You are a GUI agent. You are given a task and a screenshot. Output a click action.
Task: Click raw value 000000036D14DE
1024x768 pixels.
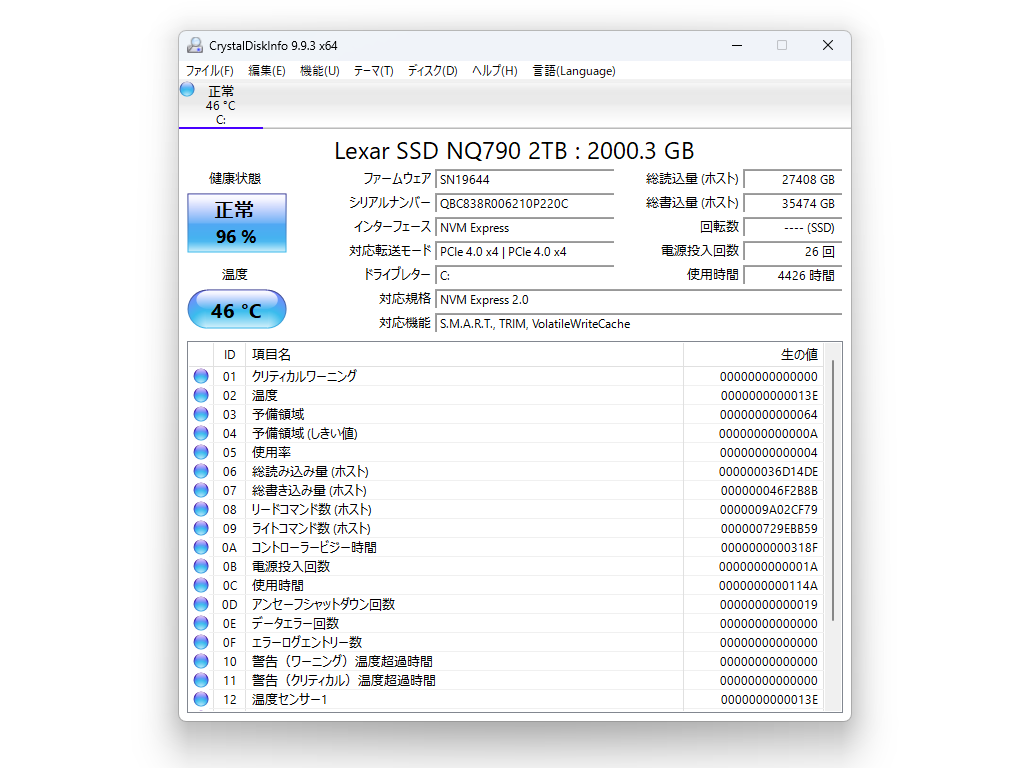[768, 471]
